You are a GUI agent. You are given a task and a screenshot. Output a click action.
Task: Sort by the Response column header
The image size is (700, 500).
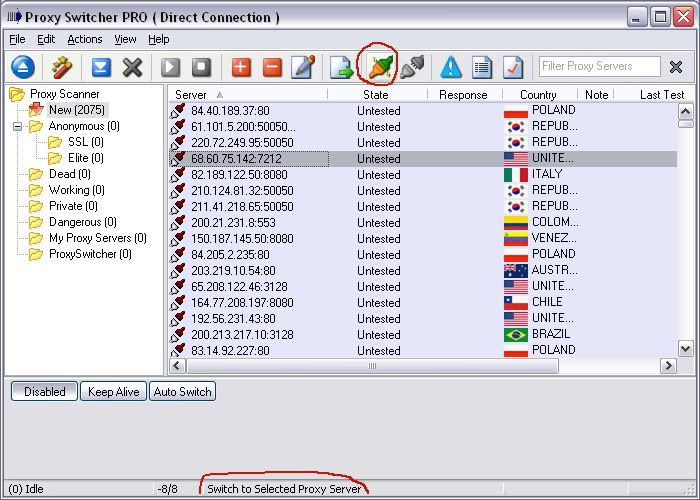pos(464,95)
